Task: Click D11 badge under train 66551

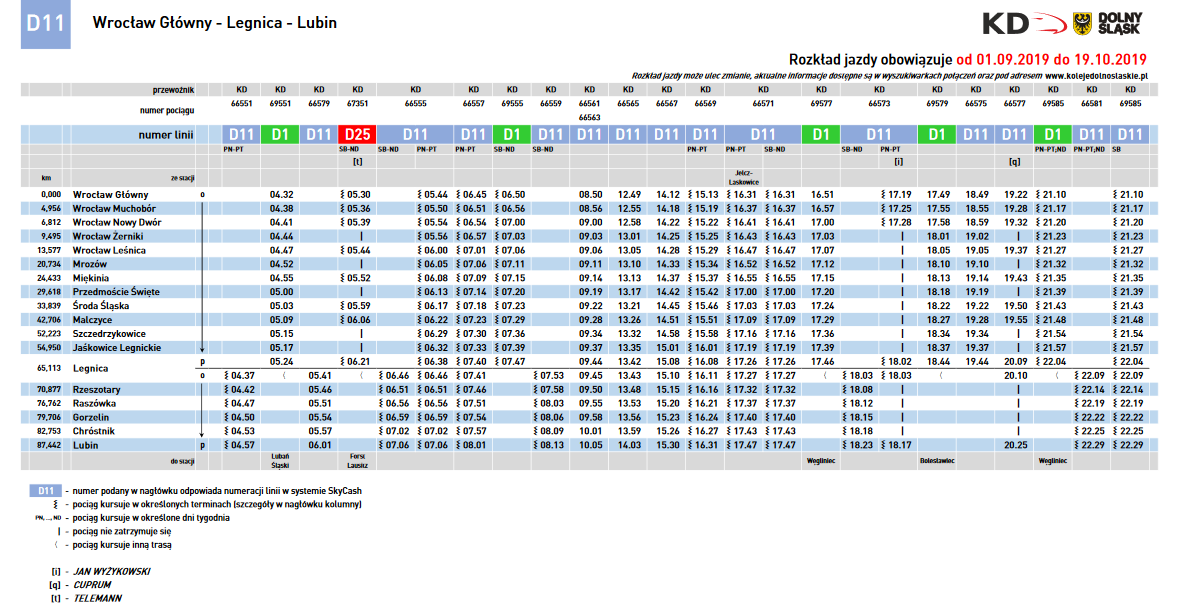Action: pos(241,134)
